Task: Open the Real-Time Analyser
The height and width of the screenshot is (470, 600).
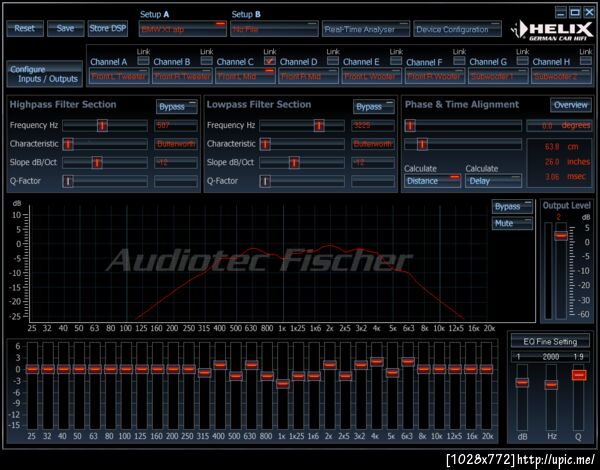Action: (365, 29)
